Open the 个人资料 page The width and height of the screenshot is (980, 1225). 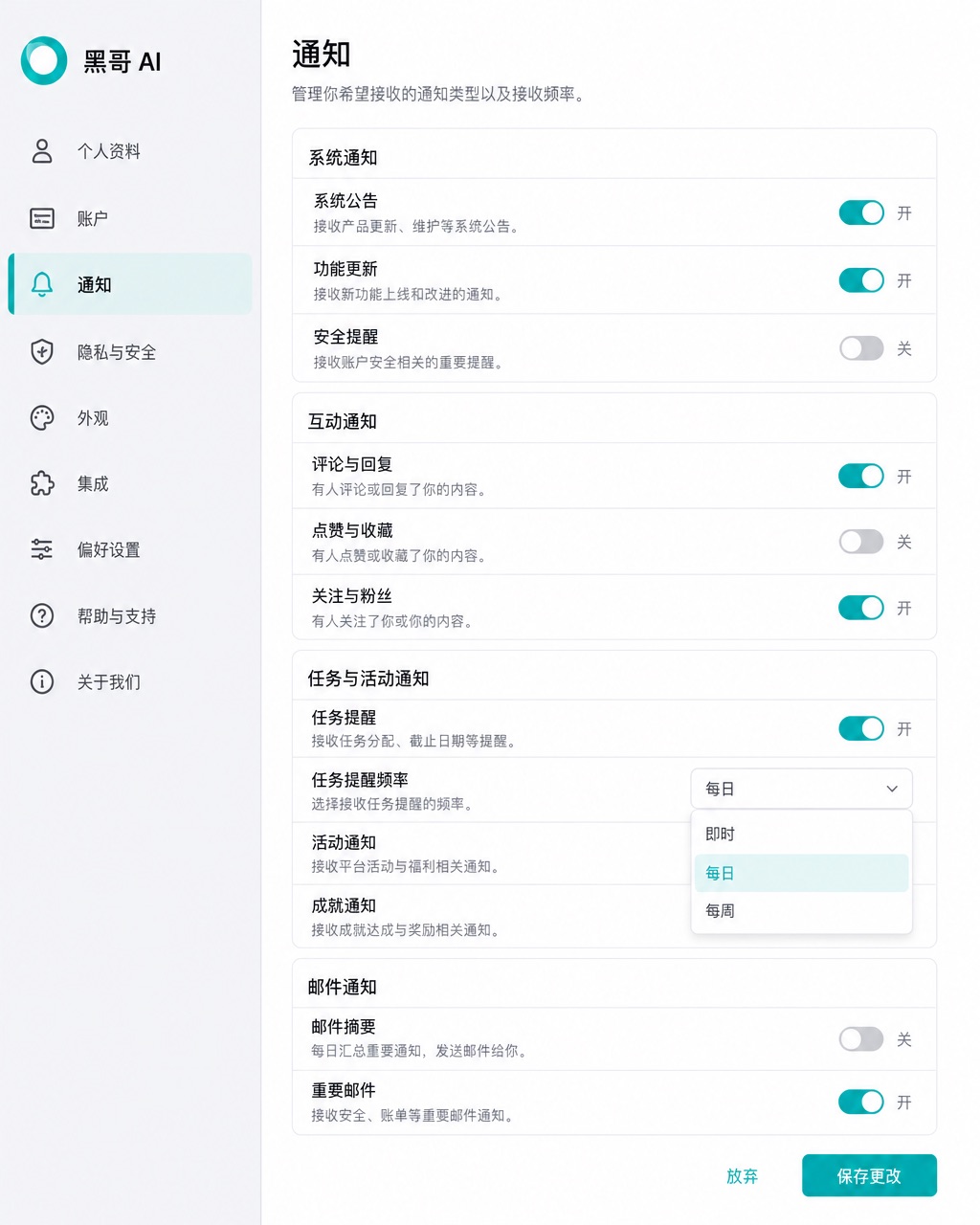[x=130, y=151]
